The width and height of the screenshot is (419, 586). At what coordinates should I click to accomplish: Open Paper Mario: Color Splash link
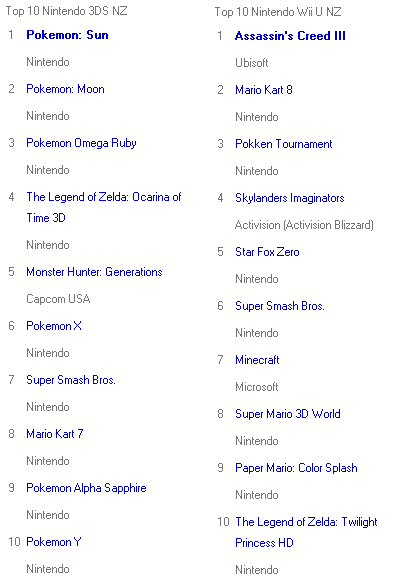click(x=296, y=468)
